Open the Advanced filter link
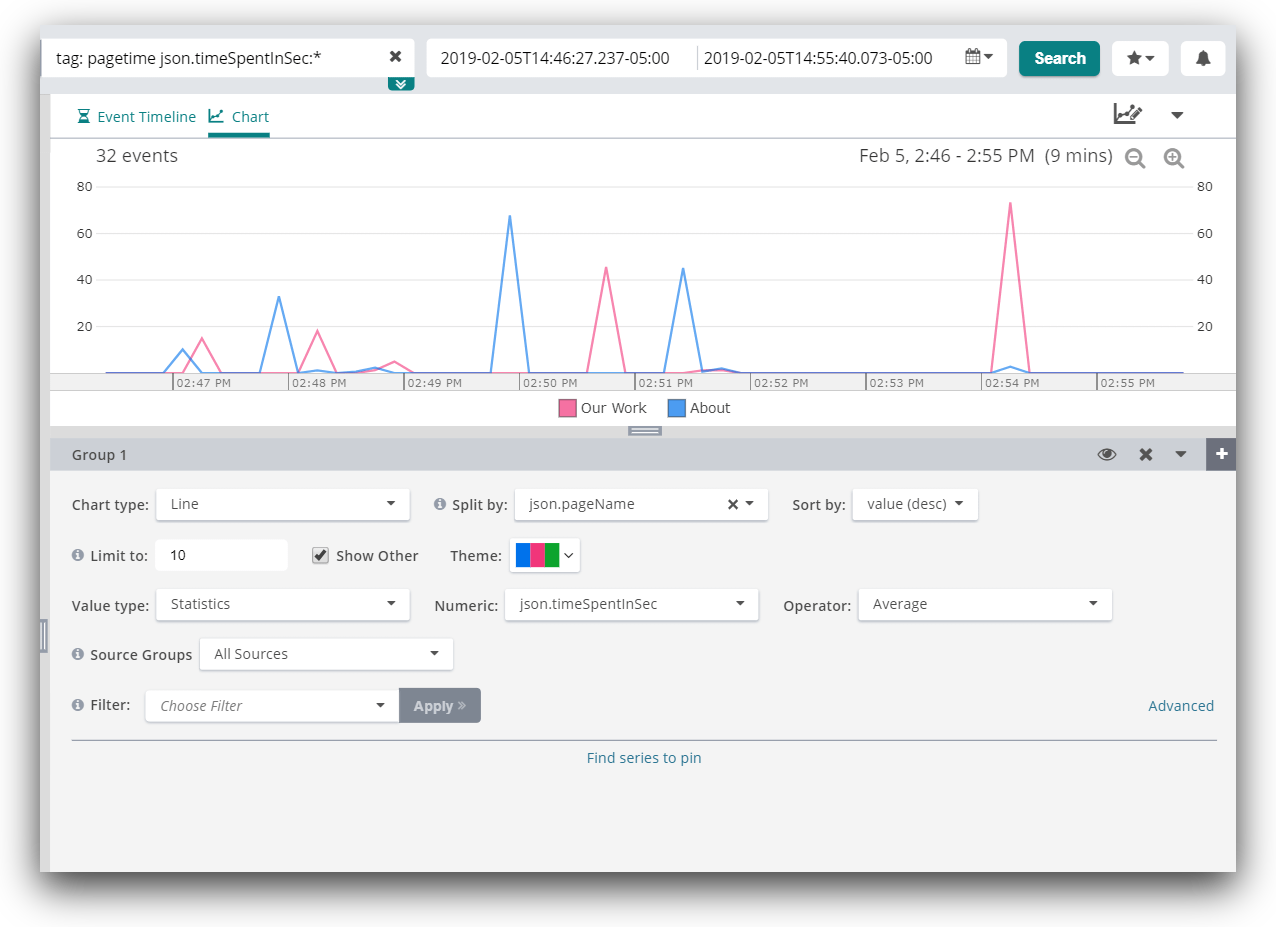1276x927 pixels. point(1180,706)
